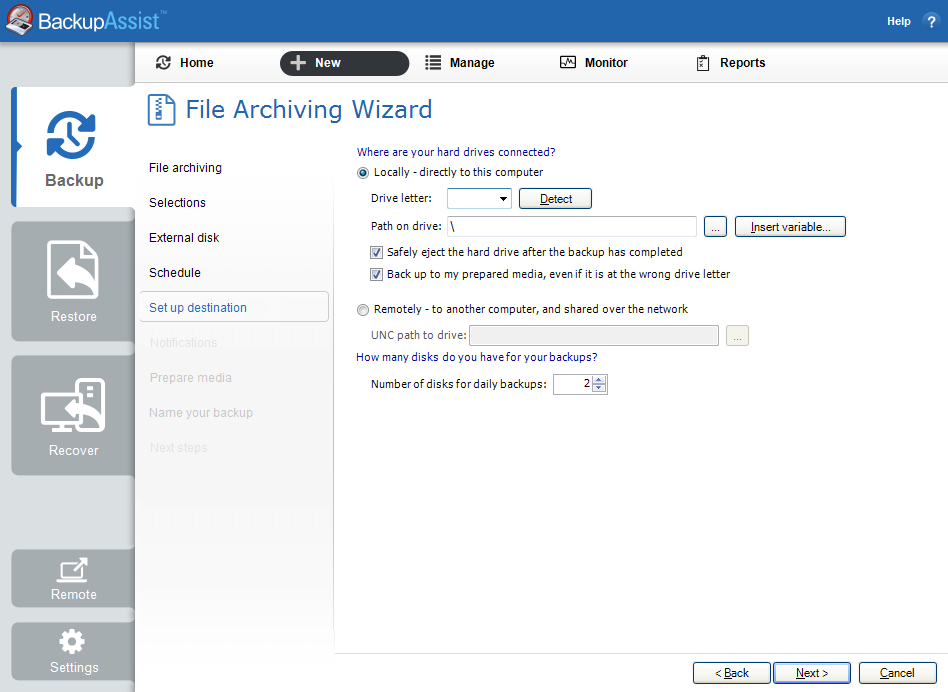
Task: Select Set up destination wizard step
Action: coord(234,307)
